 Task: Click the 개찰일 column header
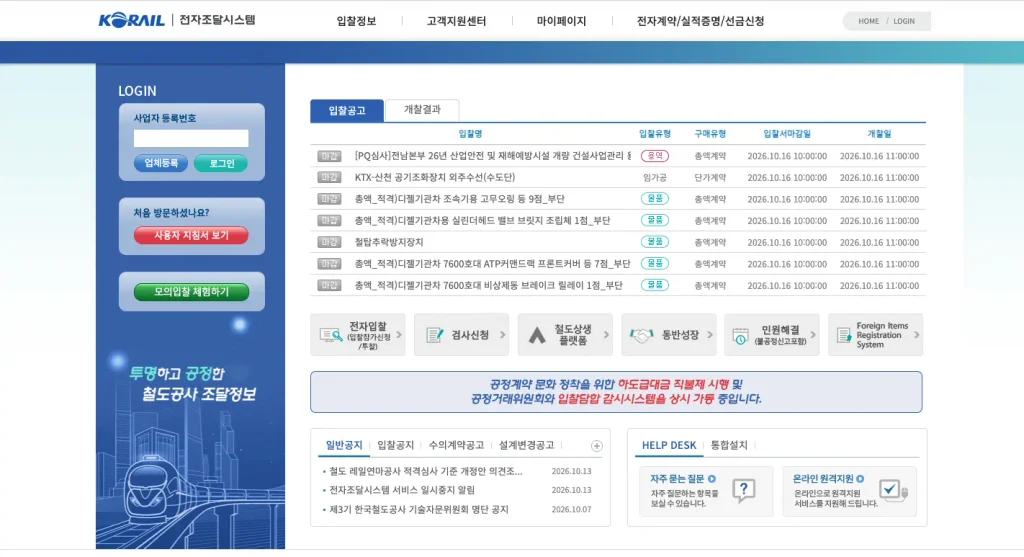tap(879, 134)
